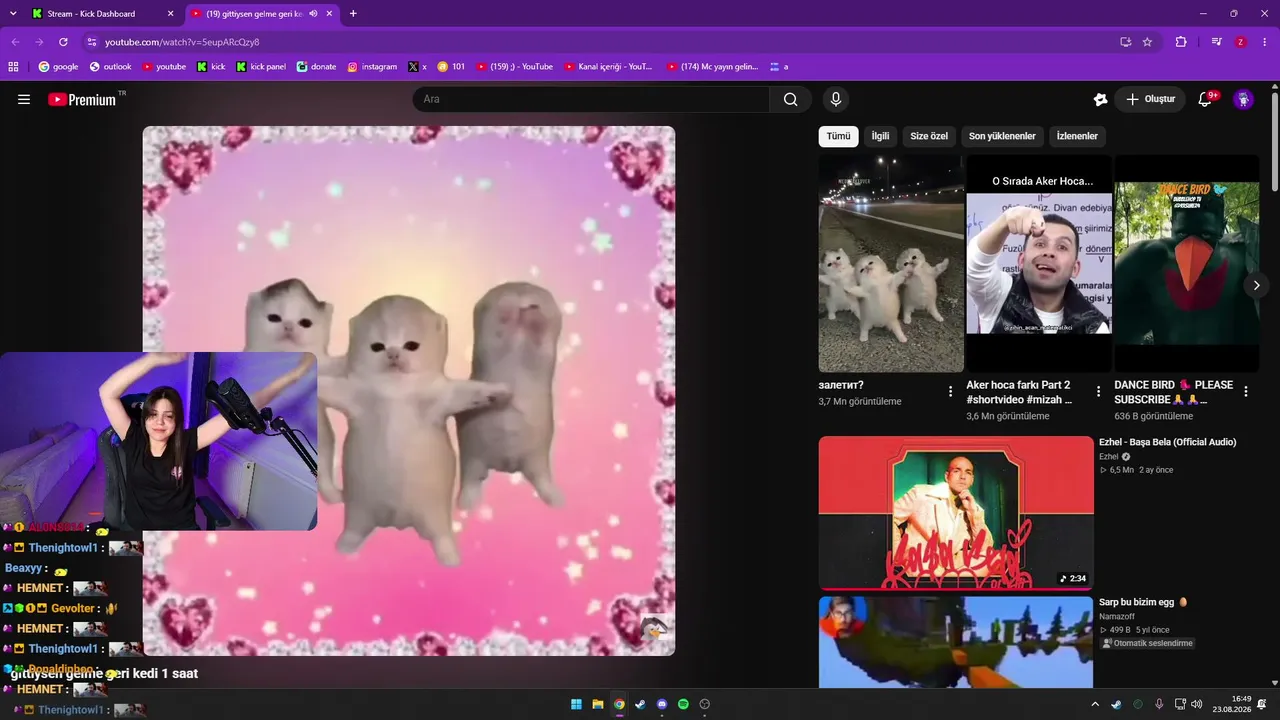Click the YouTube search magnifier button
The width and height of the screenshot is (1280, 720).
[x=790, y=99]
